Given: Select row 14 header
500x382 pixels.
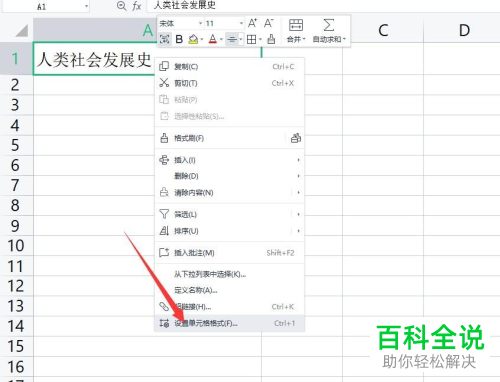Looking at the screenshot, I should [16, 326].
